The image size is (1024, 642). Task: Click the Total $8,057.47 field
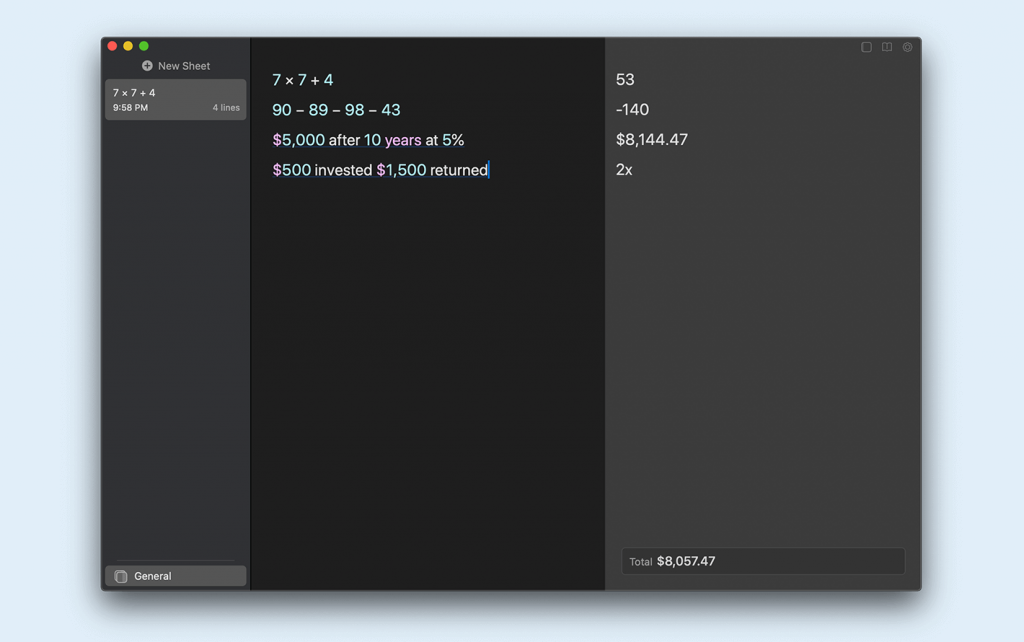763,561
